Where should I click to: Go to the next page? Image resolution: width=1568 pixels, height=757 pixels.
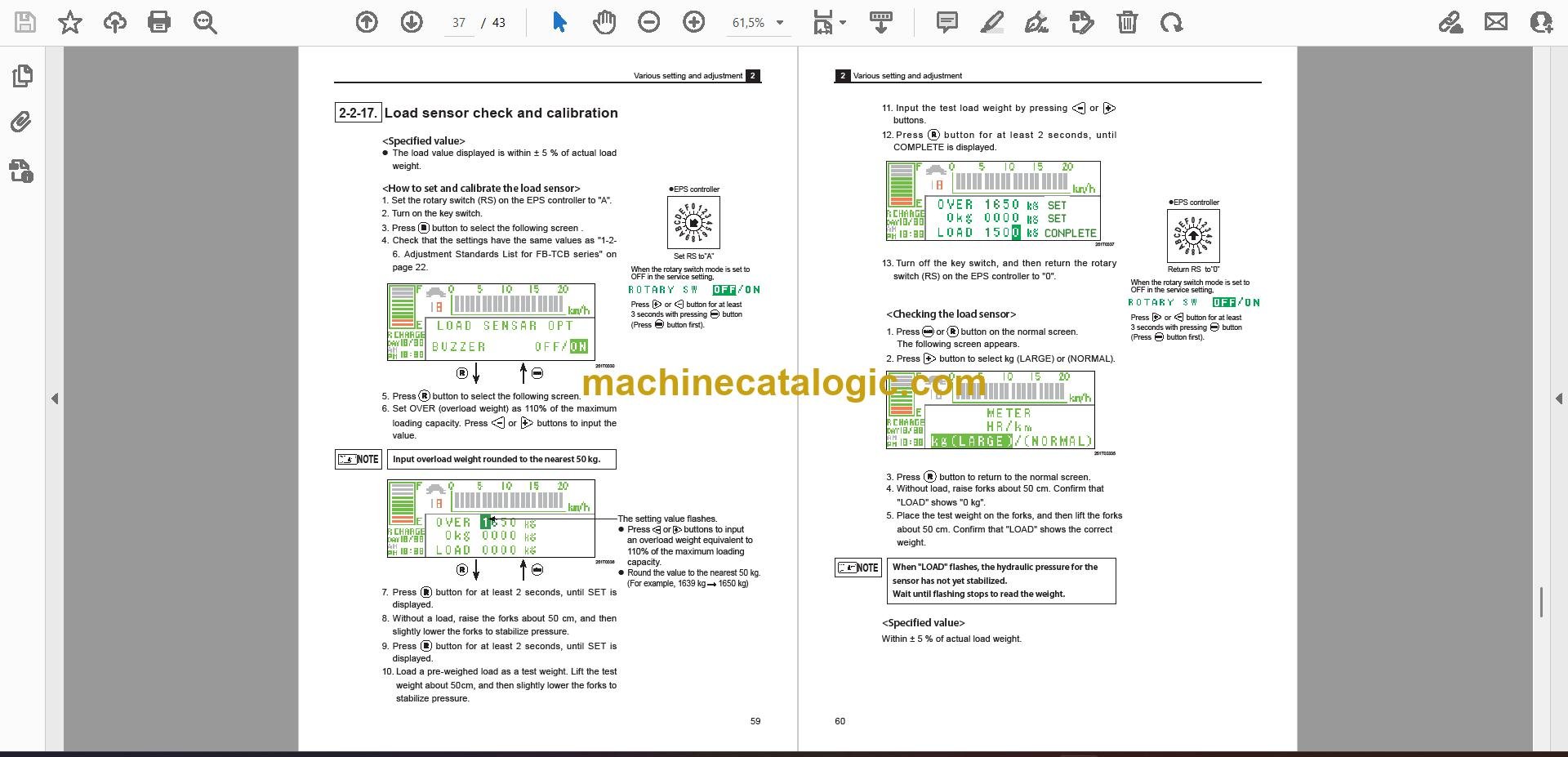coord(412,22)
